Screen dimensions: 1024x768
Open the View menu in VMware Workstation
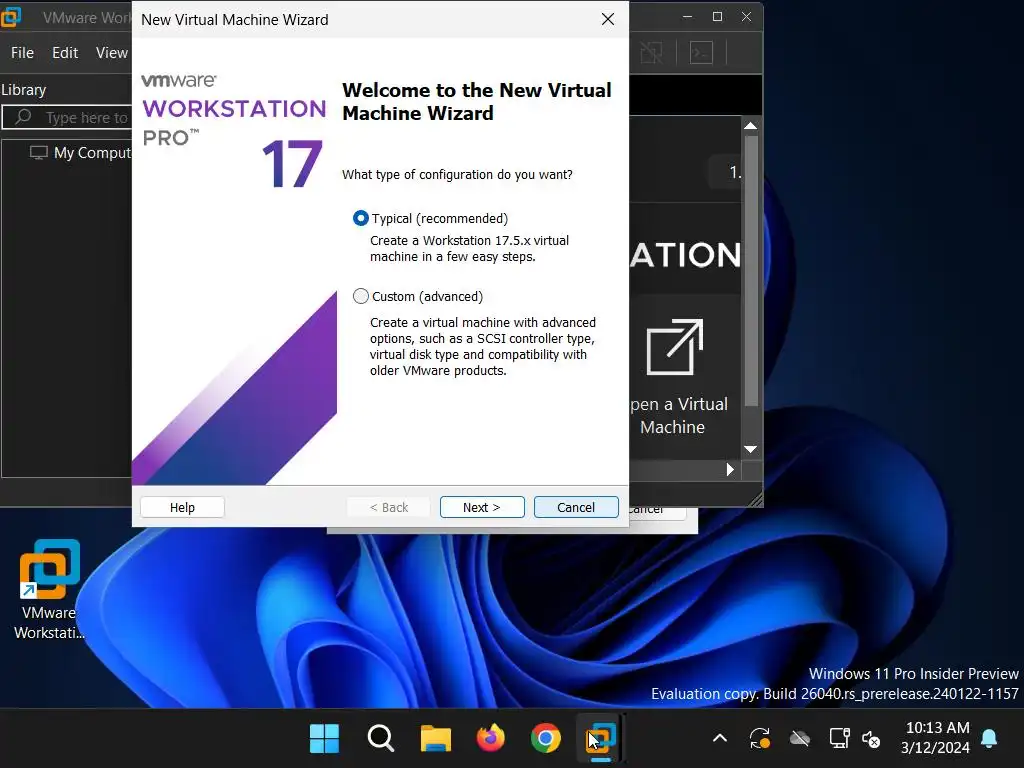112,53
